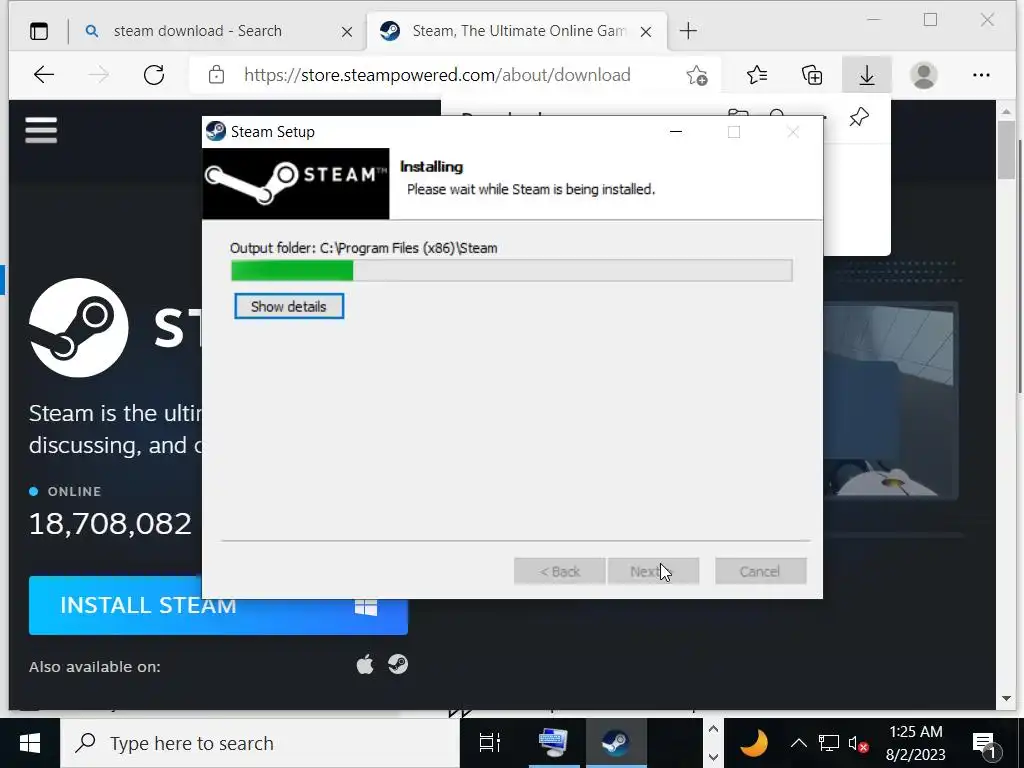Add this page to favorites
Viewport: 1024px width, 768px height.
[697, 75]
